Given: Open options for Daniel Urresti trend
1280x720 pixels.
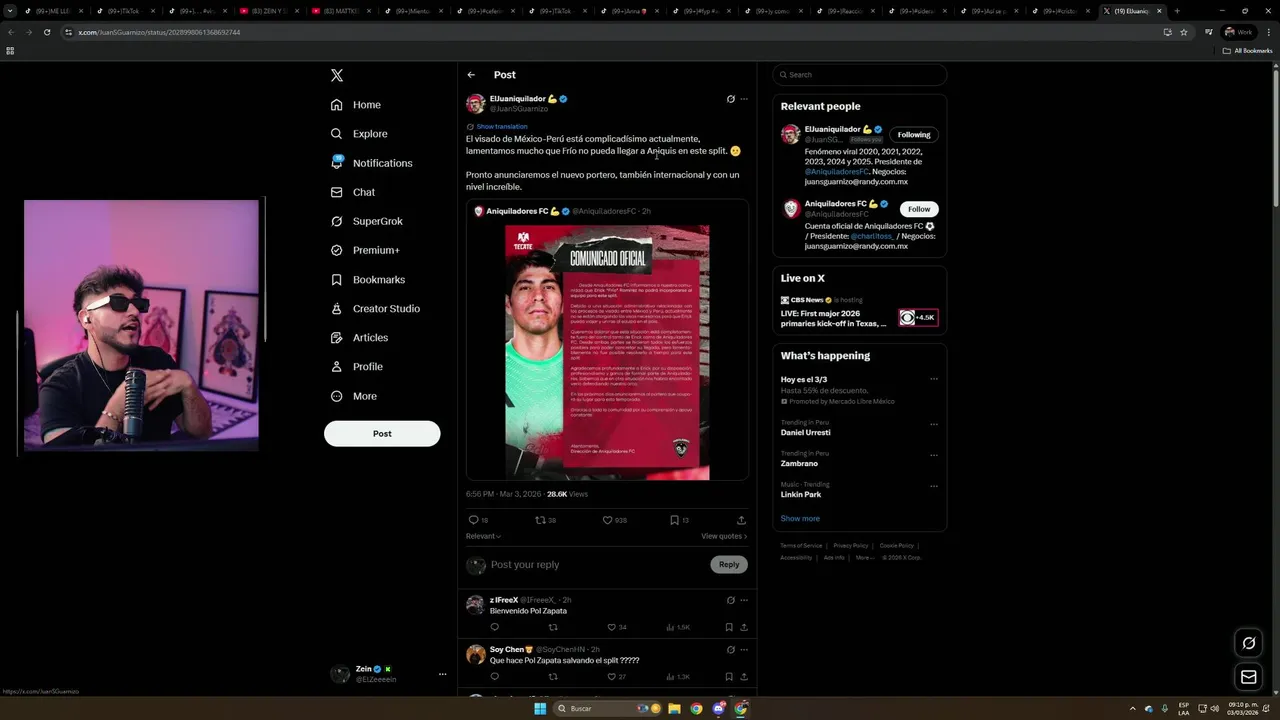Looking at the screenshot, I should (934, 424).
